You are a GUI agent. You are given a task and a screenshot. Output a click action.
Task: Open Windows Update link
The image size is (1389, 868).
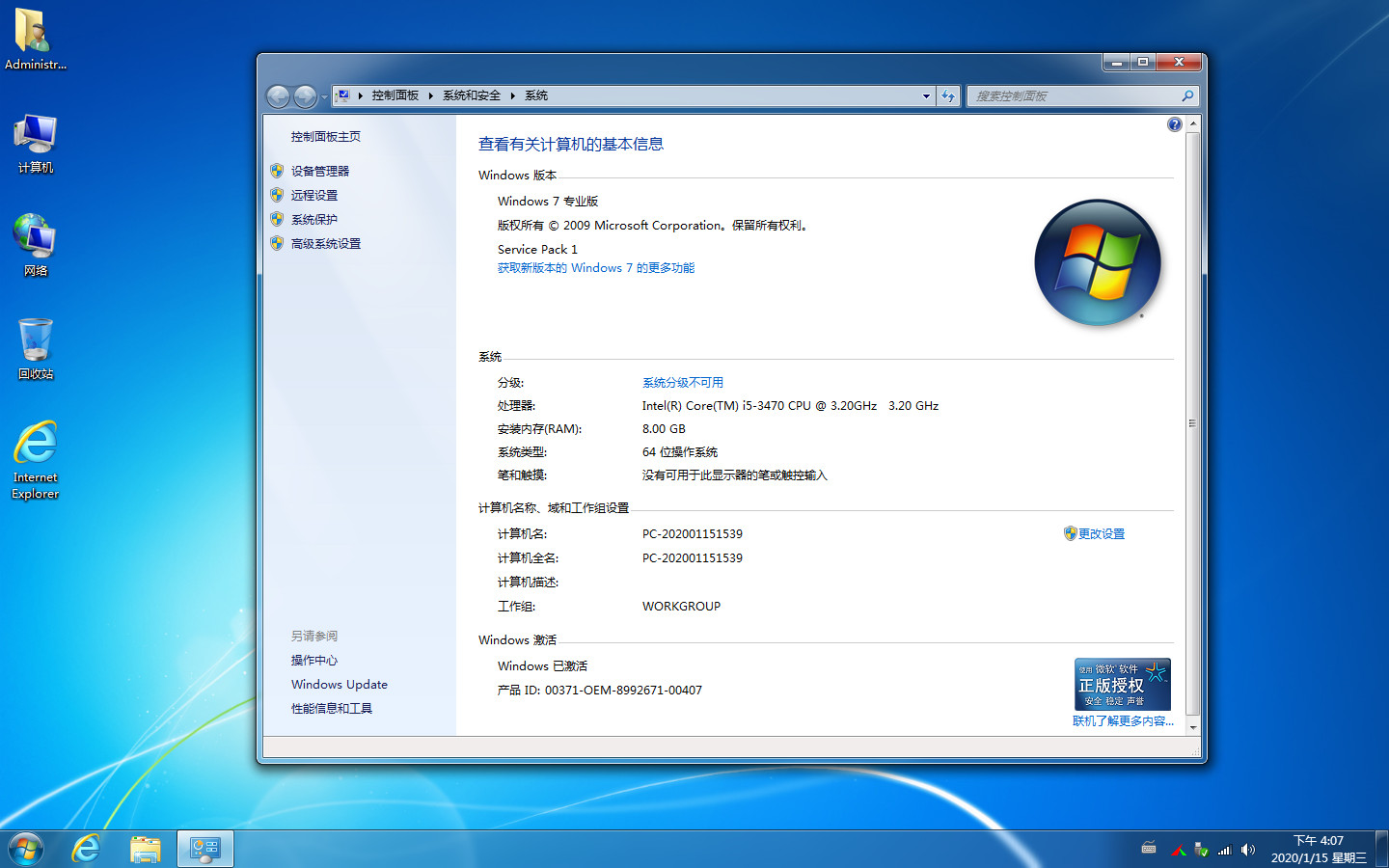click(x=340, y=685)
